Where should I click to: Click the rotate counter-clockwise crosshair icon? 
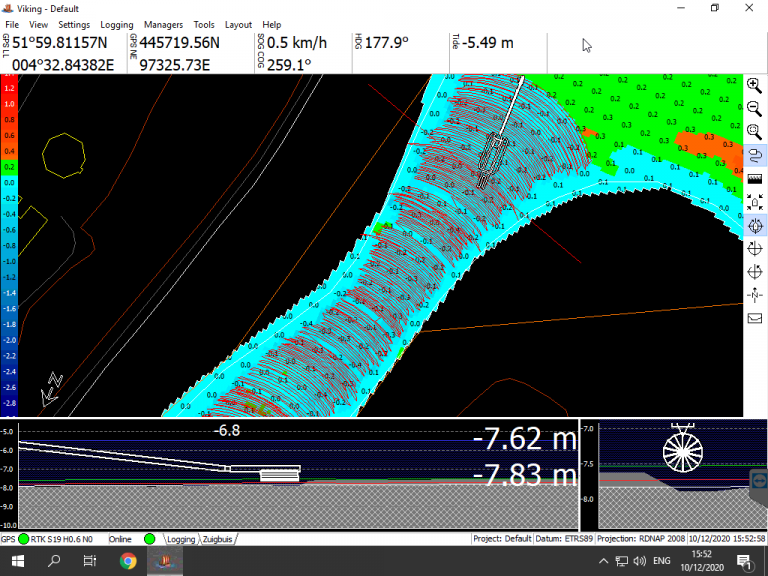pyautogui.click(x=755, y=272)
